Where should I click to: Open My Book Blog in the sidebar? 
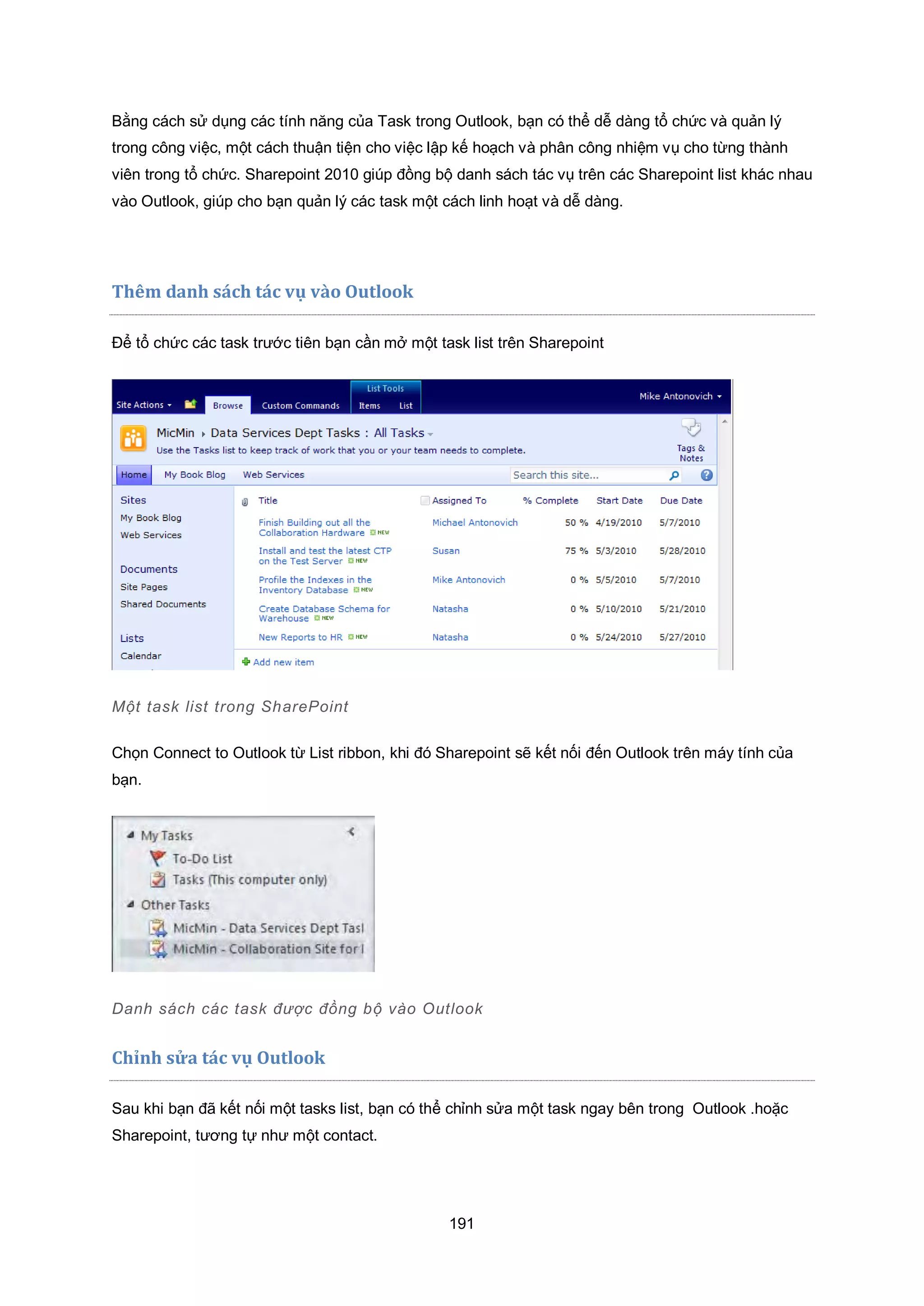click(151, 517)
